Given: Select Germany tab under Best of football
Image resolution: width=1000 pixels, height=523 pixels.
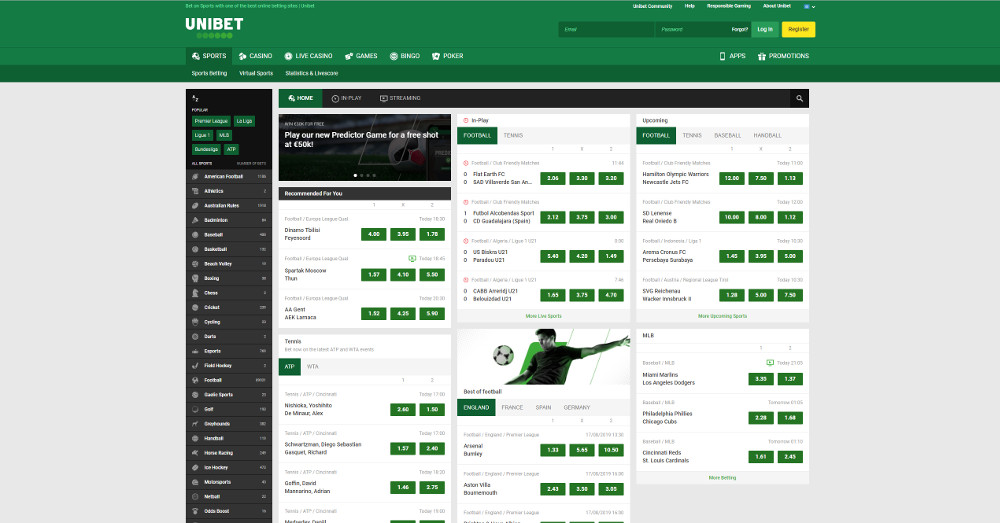Looking at the screenshot, I should [x=577, y=408].
